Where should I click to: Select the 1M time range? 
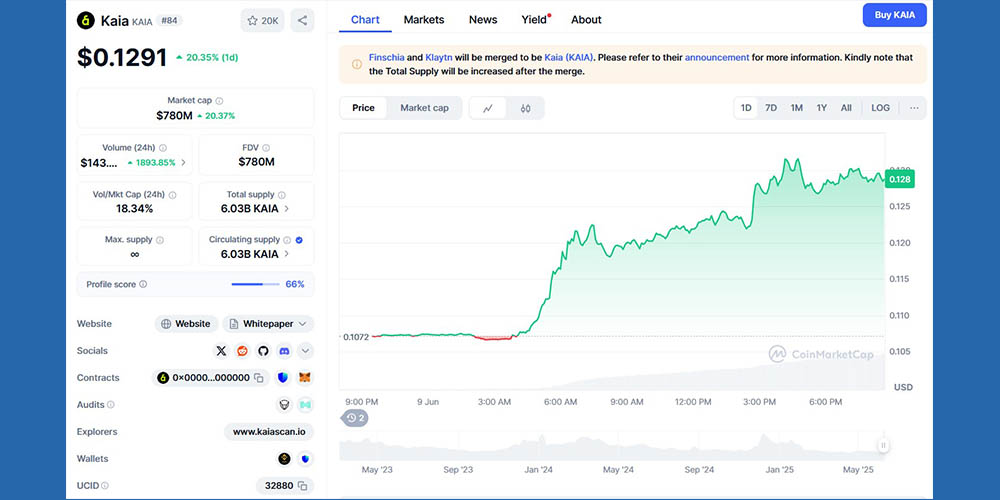point(797,108)
